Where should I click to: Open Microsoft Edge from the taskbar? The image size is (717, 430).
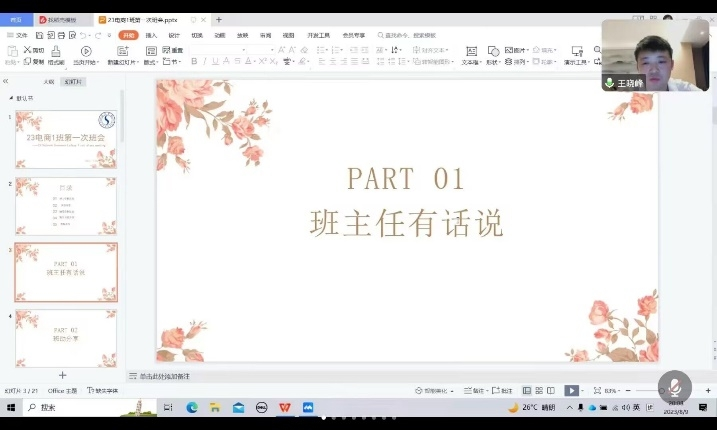(192, 407)
